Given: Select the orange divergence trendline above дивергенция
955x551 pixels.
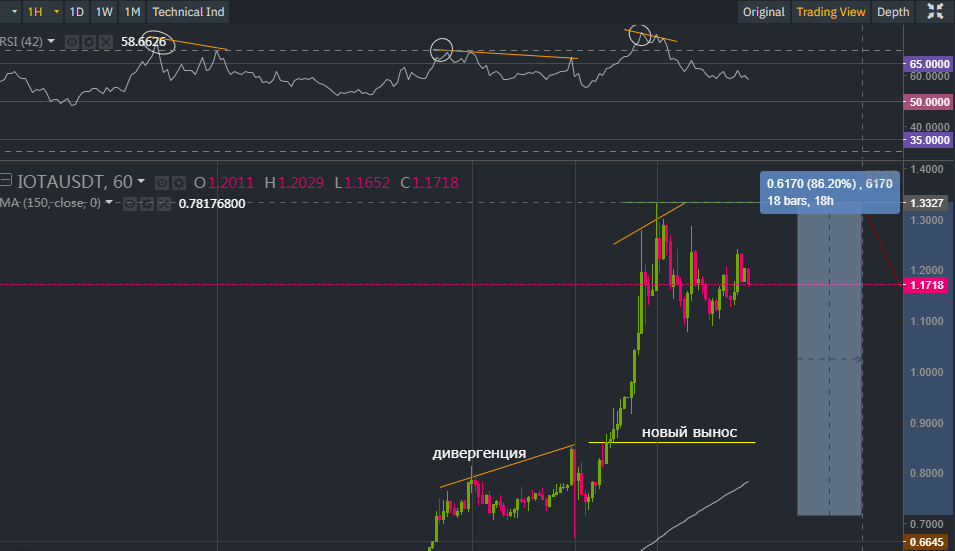Looking at the screenshot, I should (507, 466).
